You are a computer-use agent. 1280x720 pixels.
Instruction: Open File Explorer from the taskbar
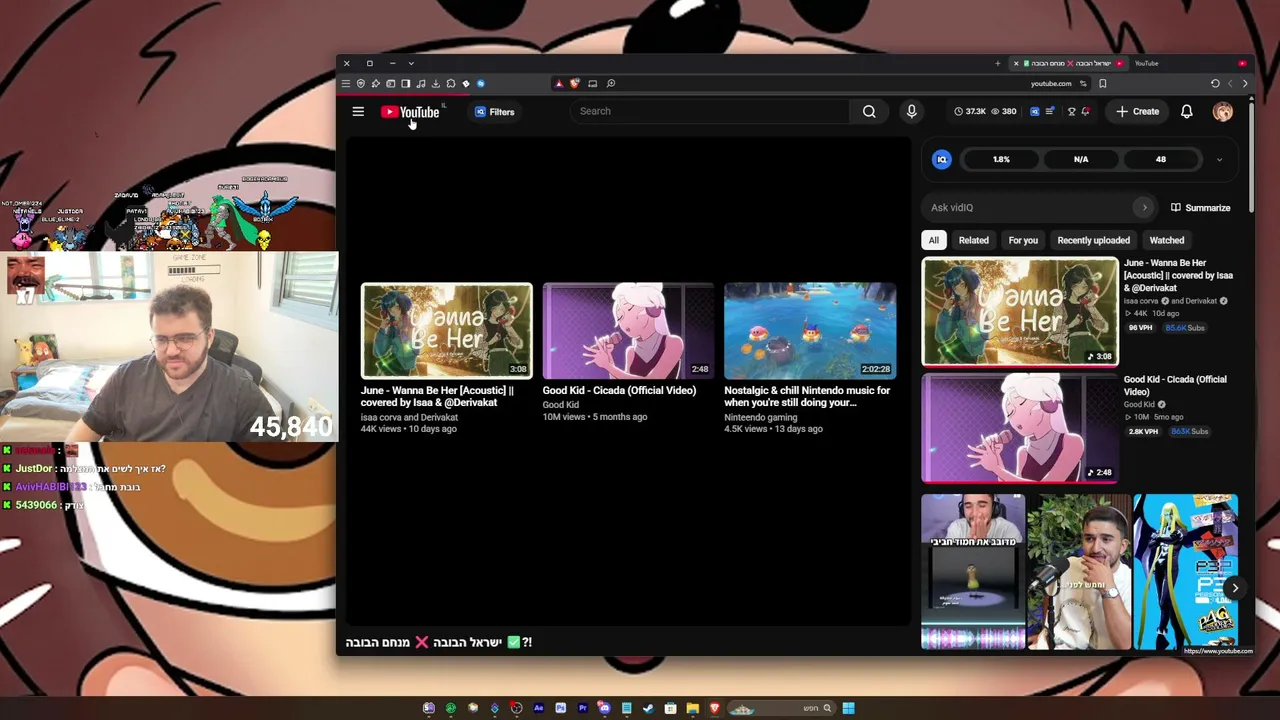pyautogui.click(x=692, y=708)
